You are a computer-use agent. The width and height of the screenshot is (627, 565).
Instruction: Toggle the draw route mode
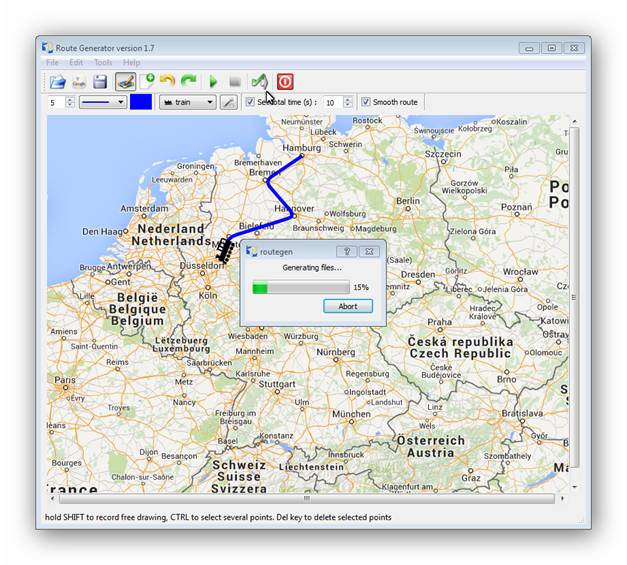pos(125,82)
